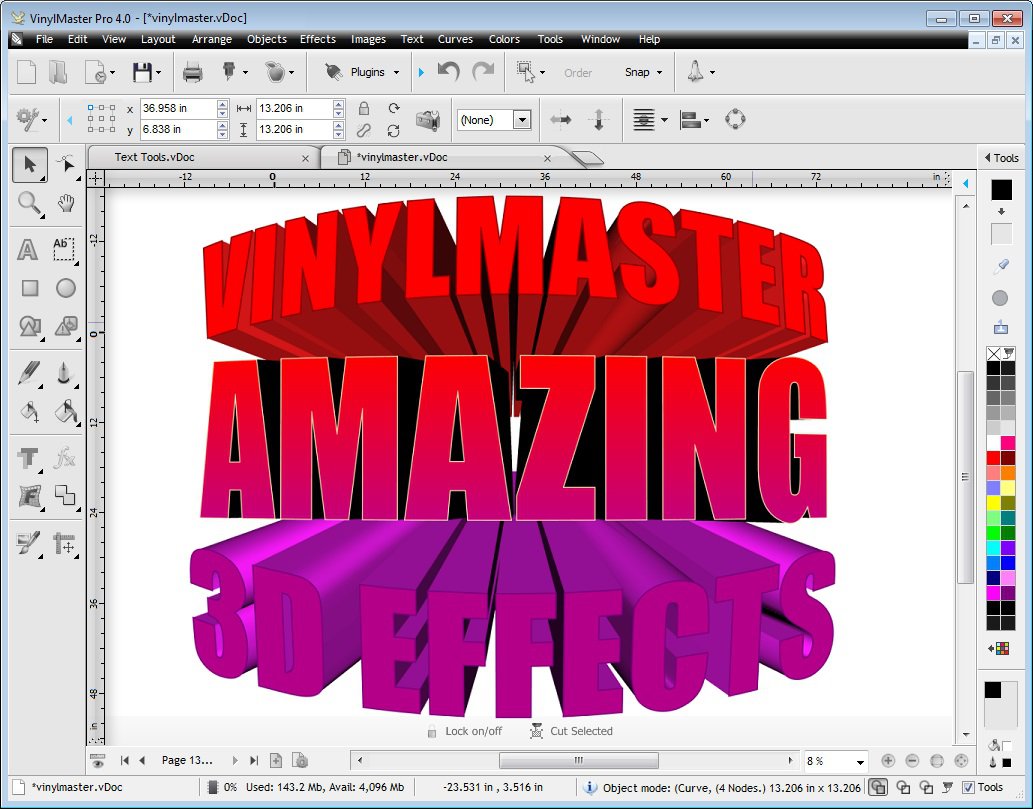Toggle the proportions padlock
The height and width of the screenshot is (809, 1033).
[x=364, y=108]
